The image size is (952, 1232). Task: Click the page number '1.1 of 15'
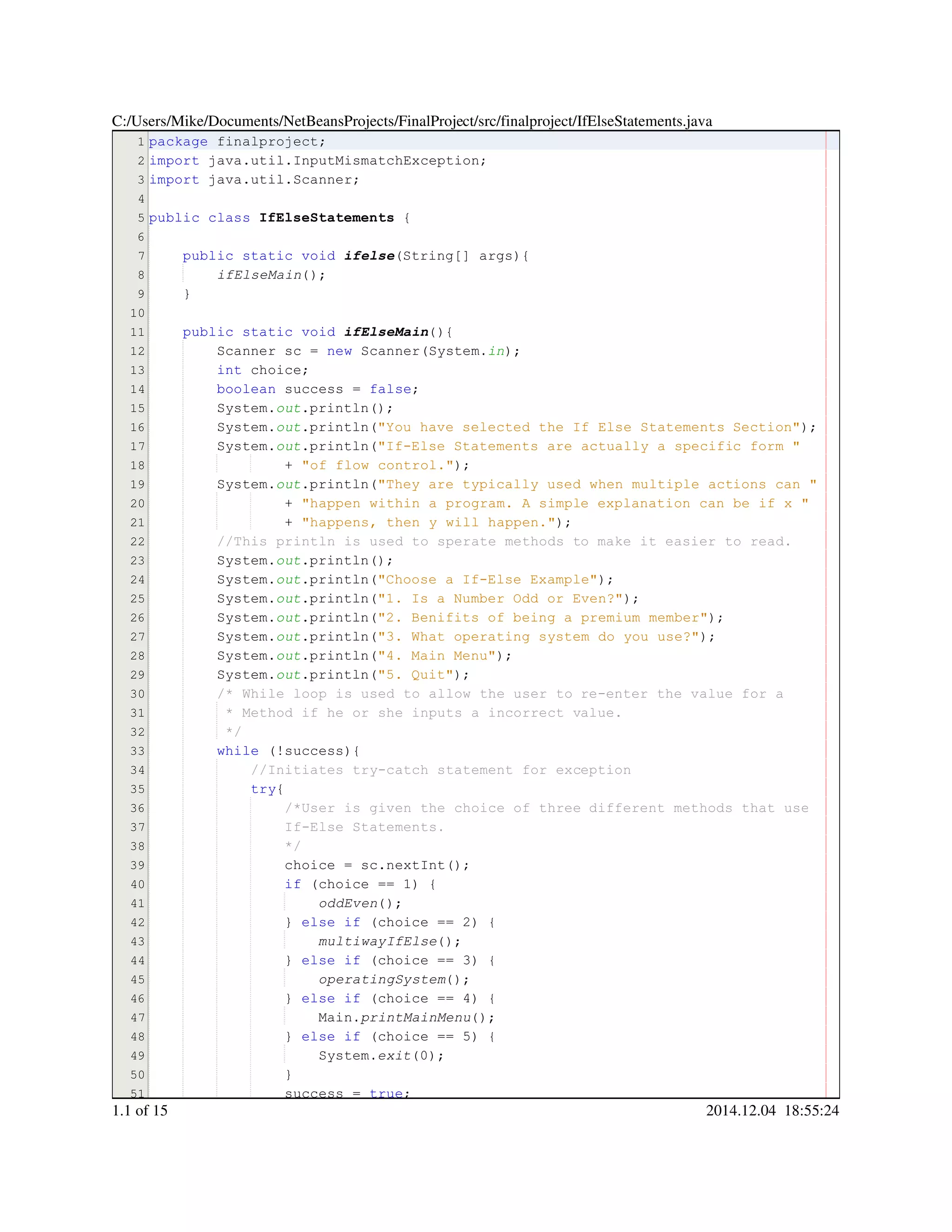click(140, 1110)
